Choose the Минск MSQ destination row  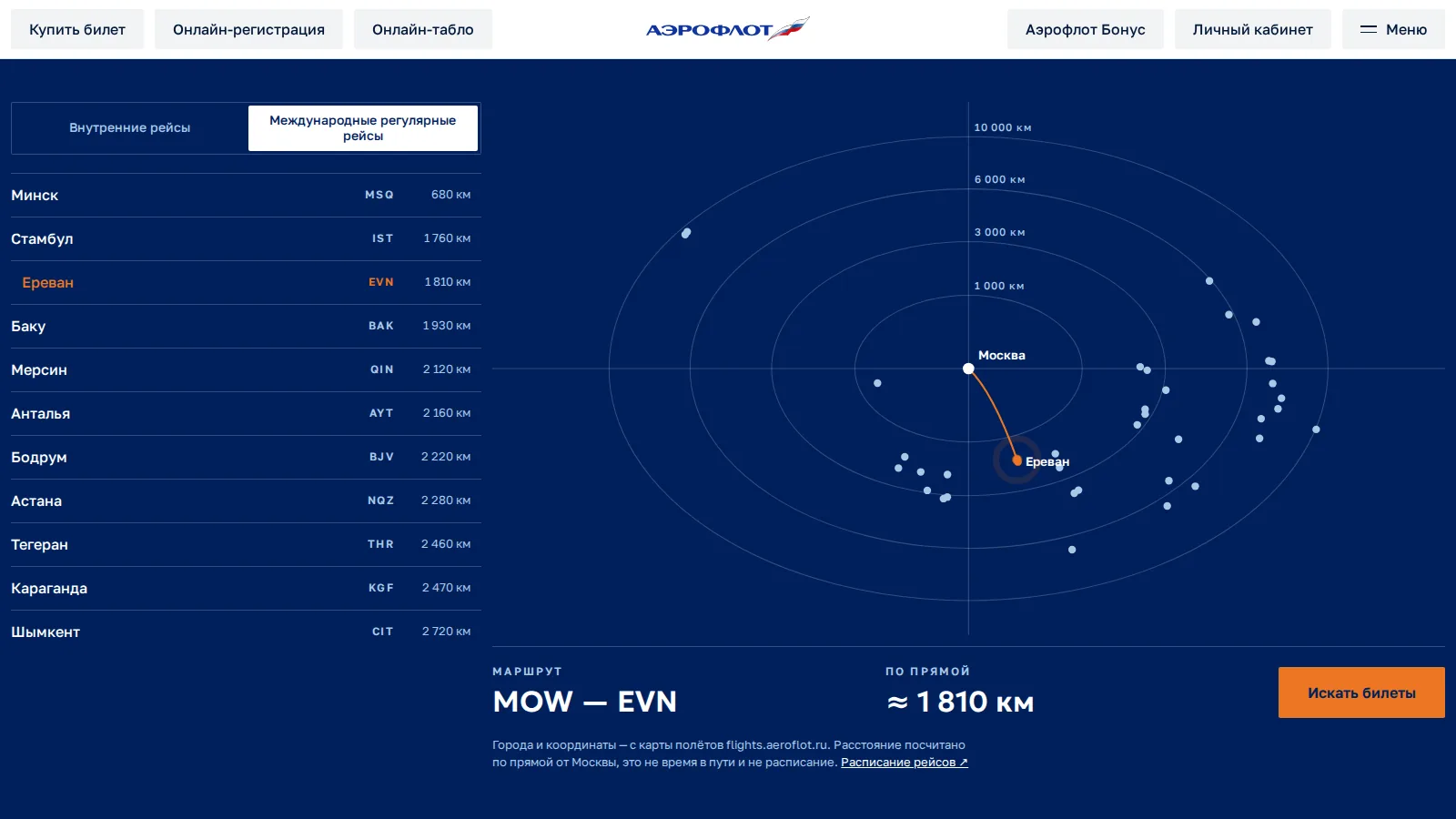pos(246,195)
